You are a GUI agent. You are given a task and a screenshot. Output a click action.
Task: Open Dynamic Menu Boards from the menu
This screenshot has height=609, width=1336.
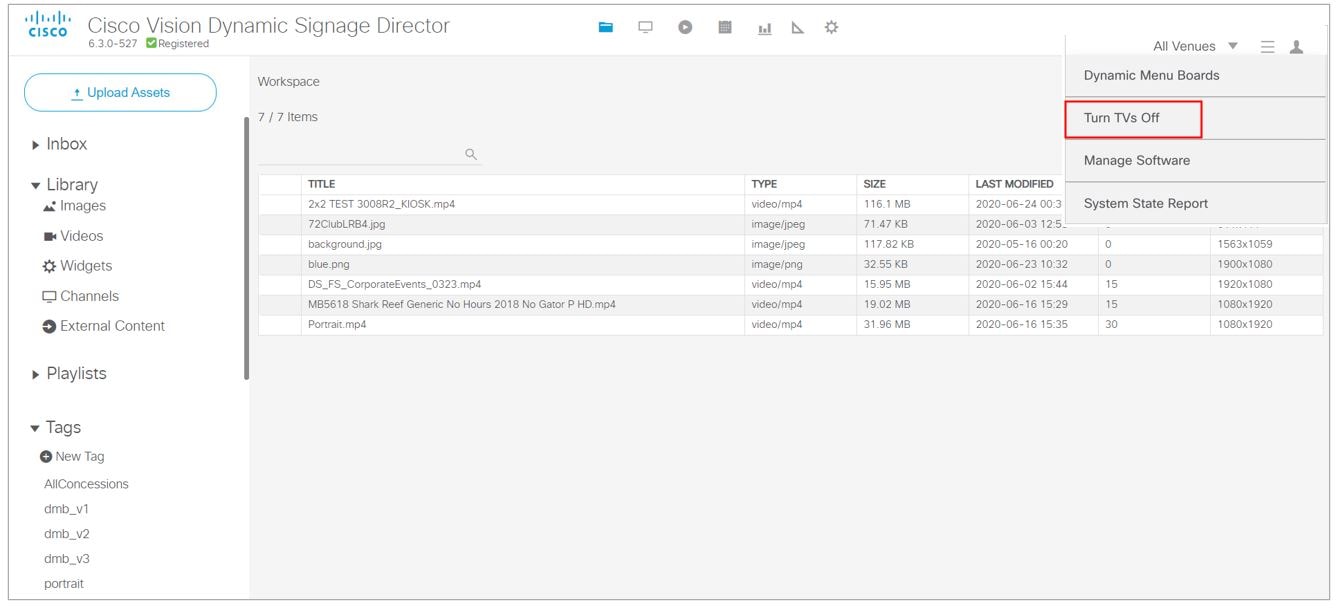tap(1150, 75)
